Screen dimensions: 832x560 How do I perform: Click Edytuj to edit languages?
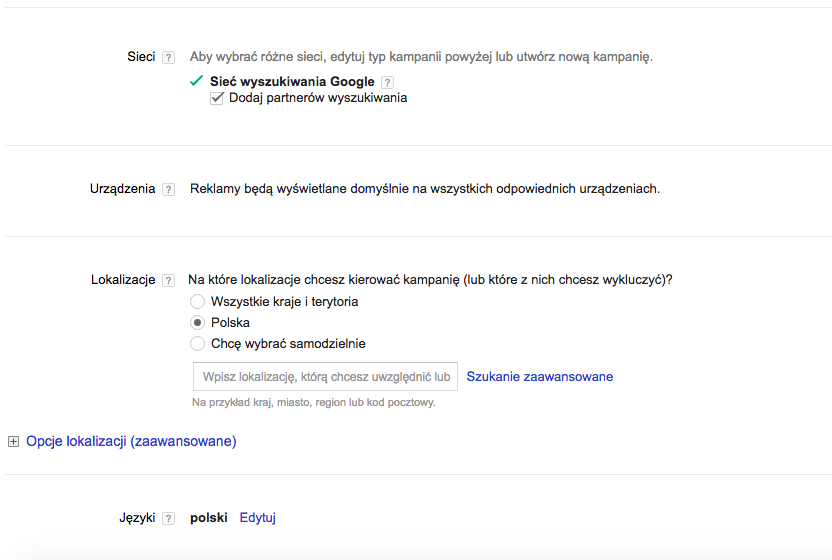pyautogui.click(x=258, y=518)
